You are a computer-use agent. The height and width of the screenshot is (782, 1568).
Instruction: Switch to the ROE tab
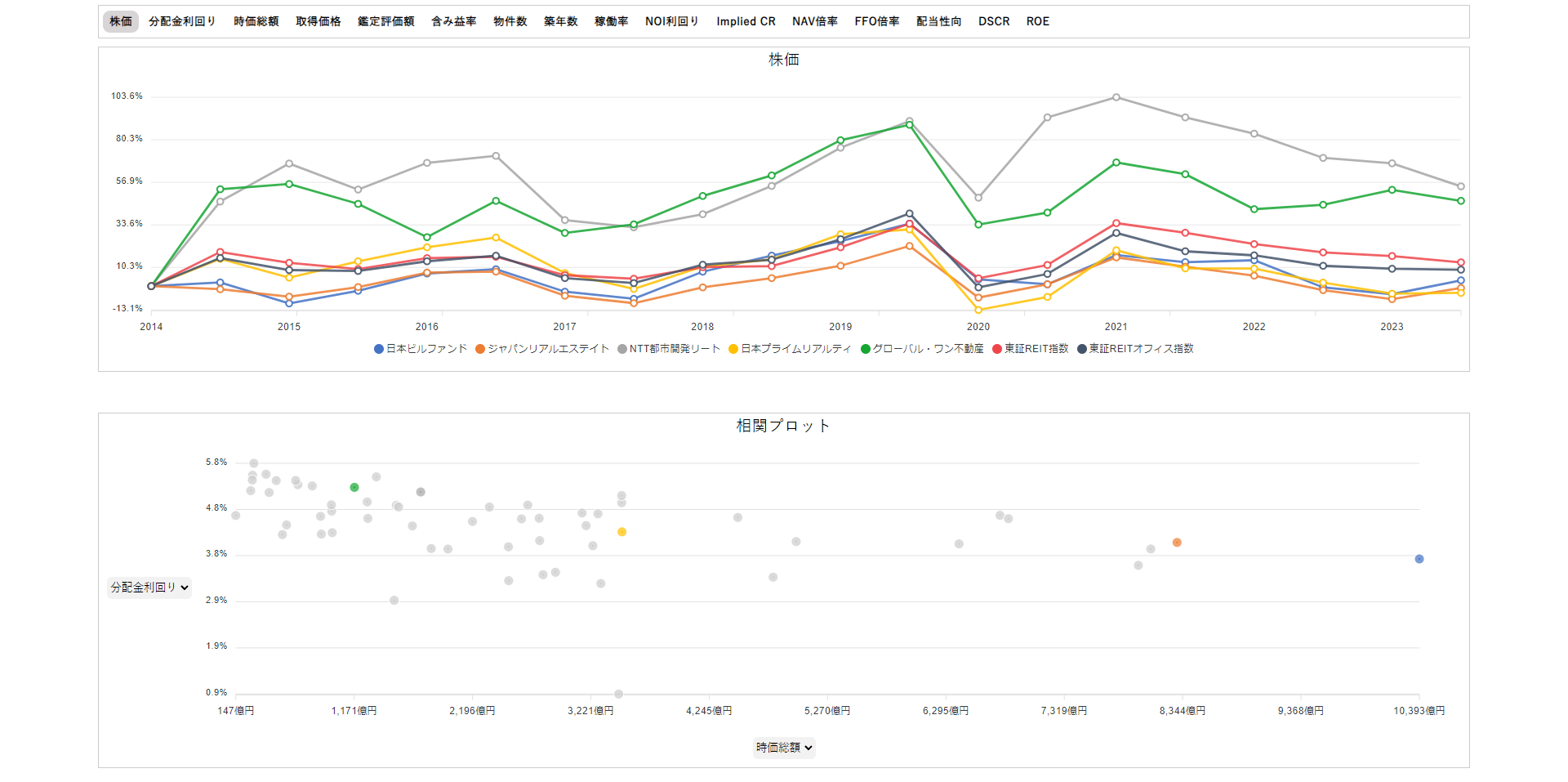click(x=1038, y=21)
